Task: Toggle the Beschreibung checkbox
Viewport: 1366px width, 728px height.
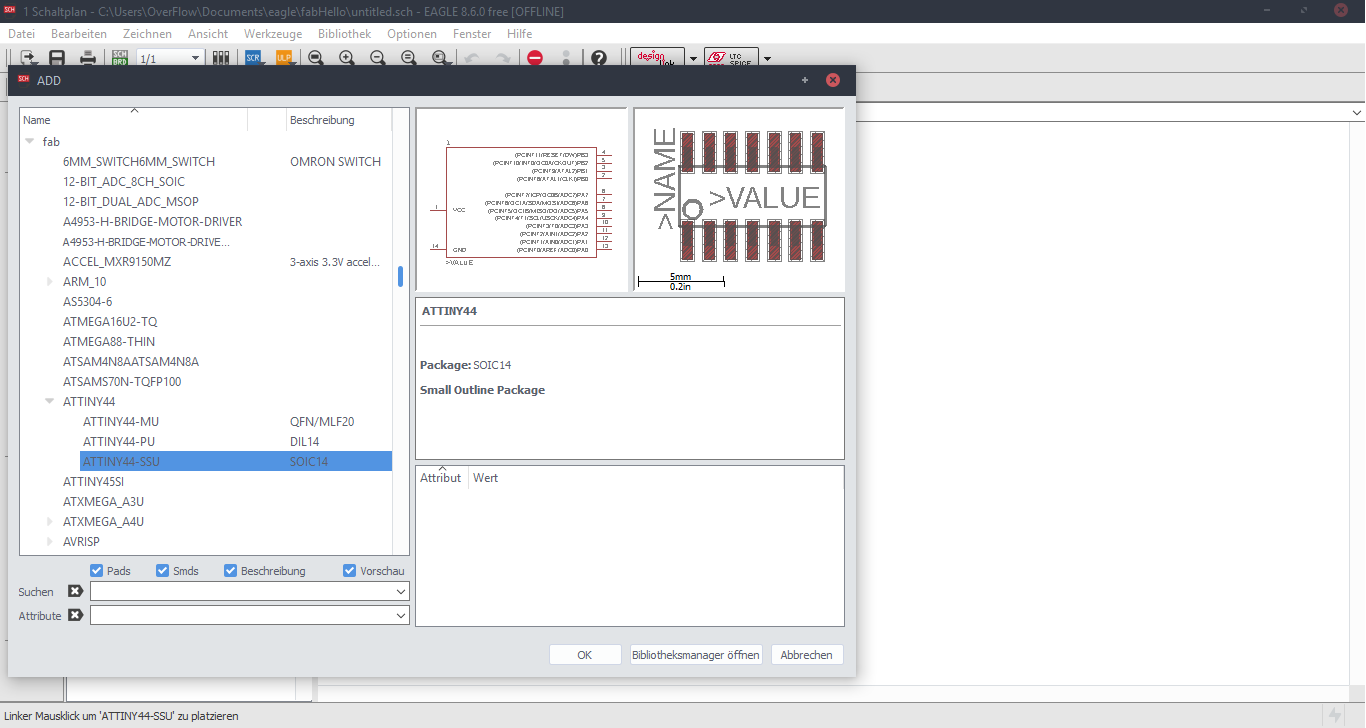Action: (x=231, y=571)
